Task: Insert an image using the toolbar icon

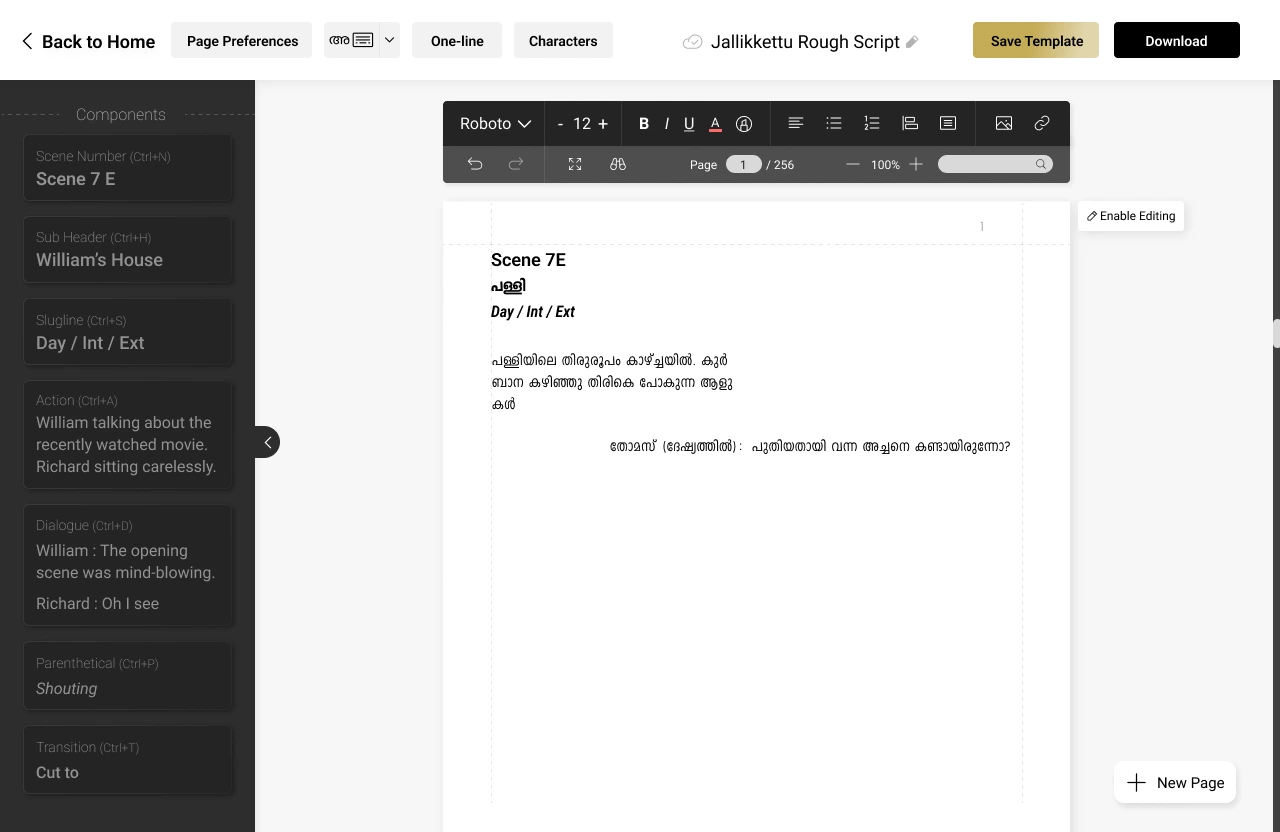Action: point(1003,123)
